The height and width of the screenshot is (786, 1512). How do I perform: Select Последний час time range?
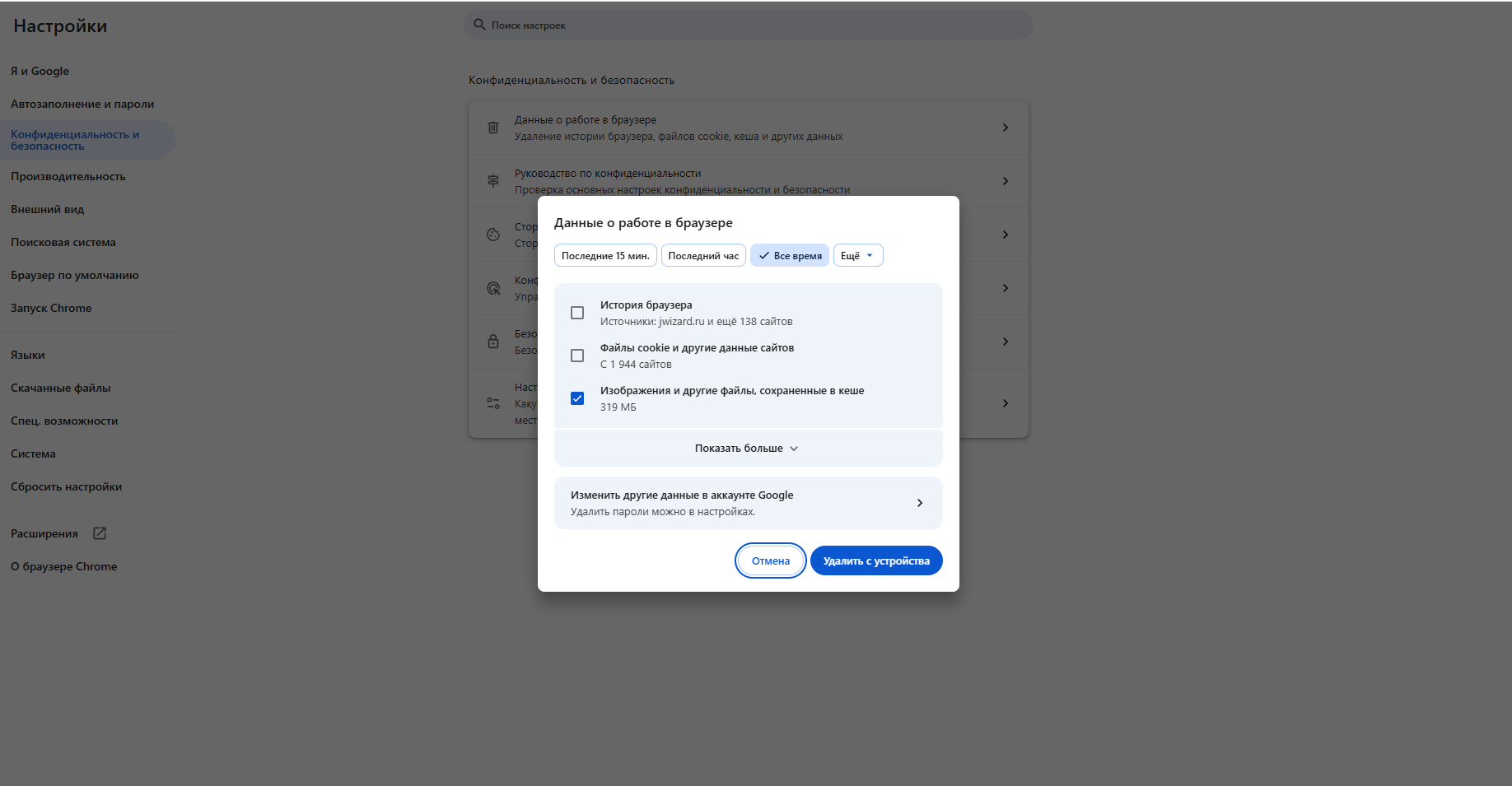[x=703, y=255]
